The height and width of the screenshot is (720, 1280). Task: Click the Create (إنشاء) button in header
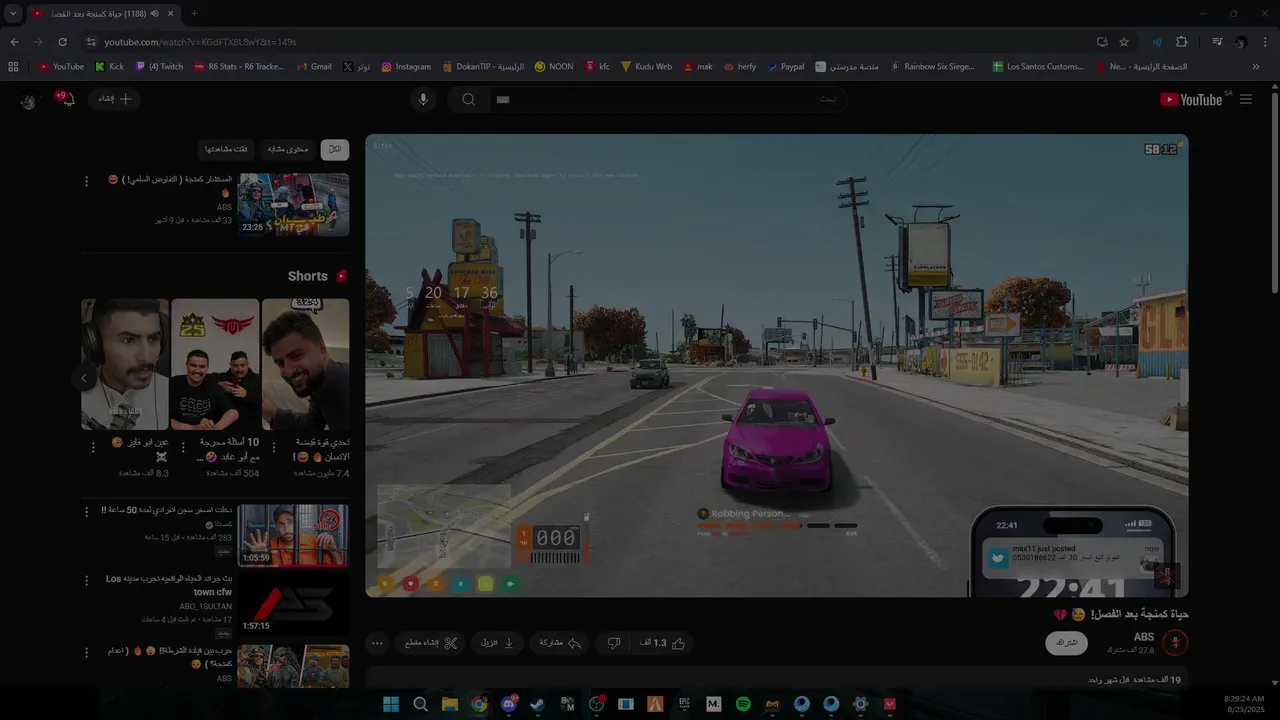pyautogui.click(x=114, y=99)
